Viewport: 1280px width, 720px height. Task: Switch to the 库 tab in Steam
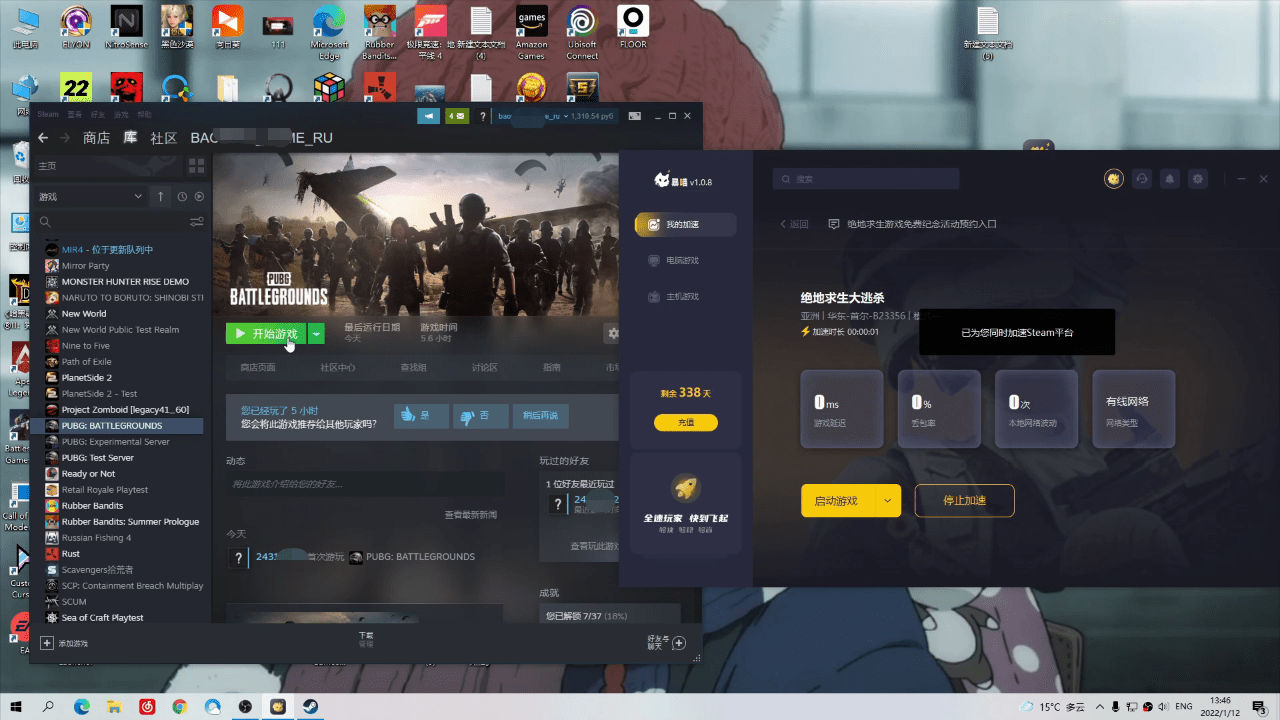point(130,138)
